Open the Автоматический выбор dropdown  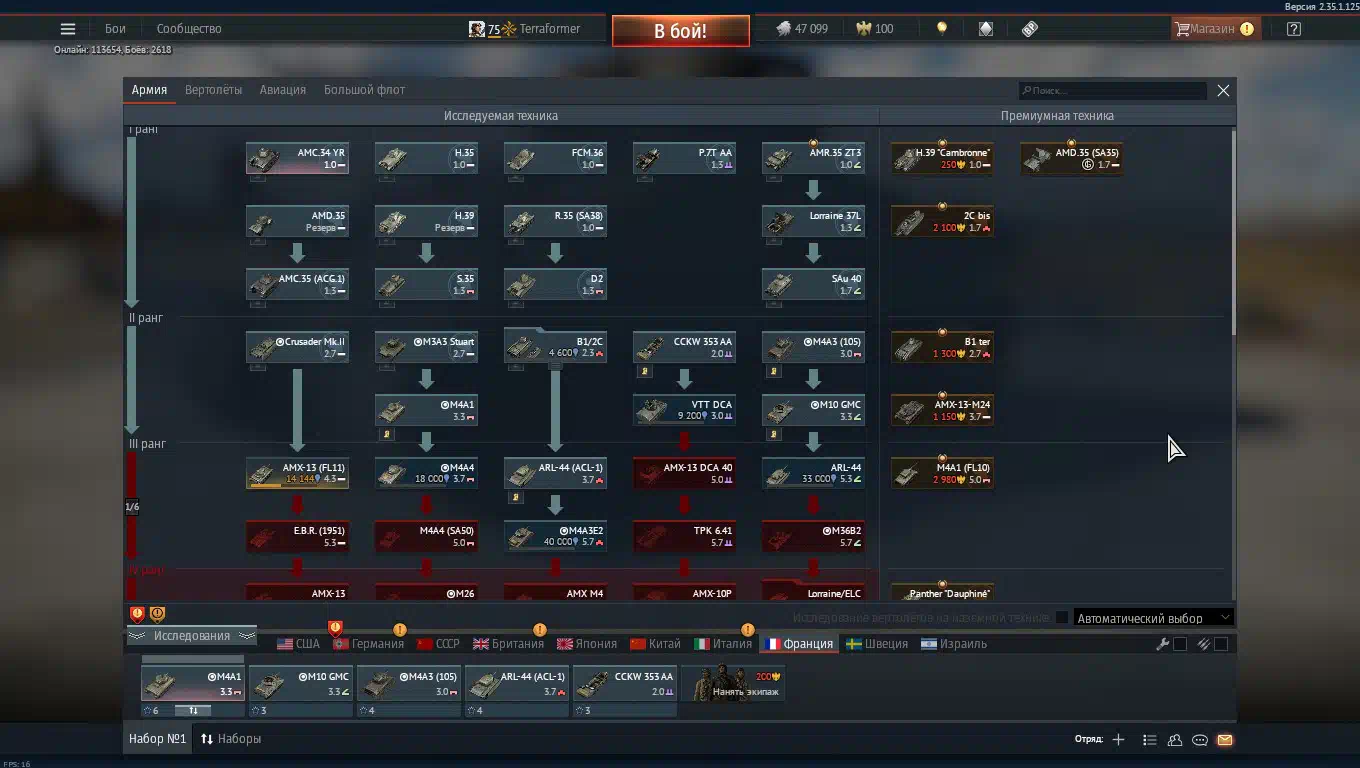[1152, 618]
